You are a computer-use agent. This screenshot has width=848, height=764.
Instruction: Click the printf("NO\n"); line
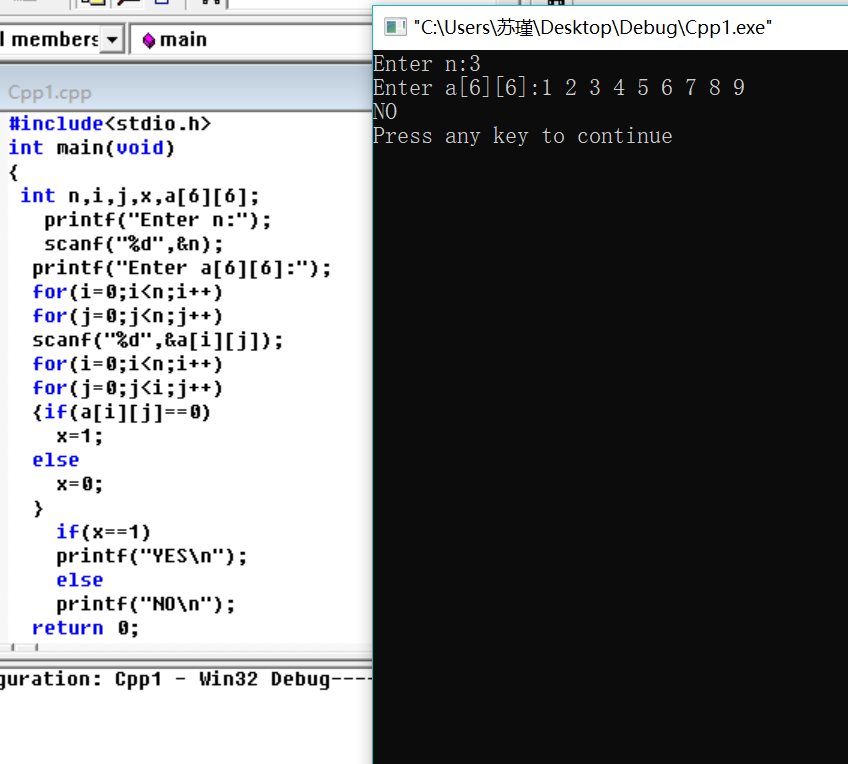145,604
